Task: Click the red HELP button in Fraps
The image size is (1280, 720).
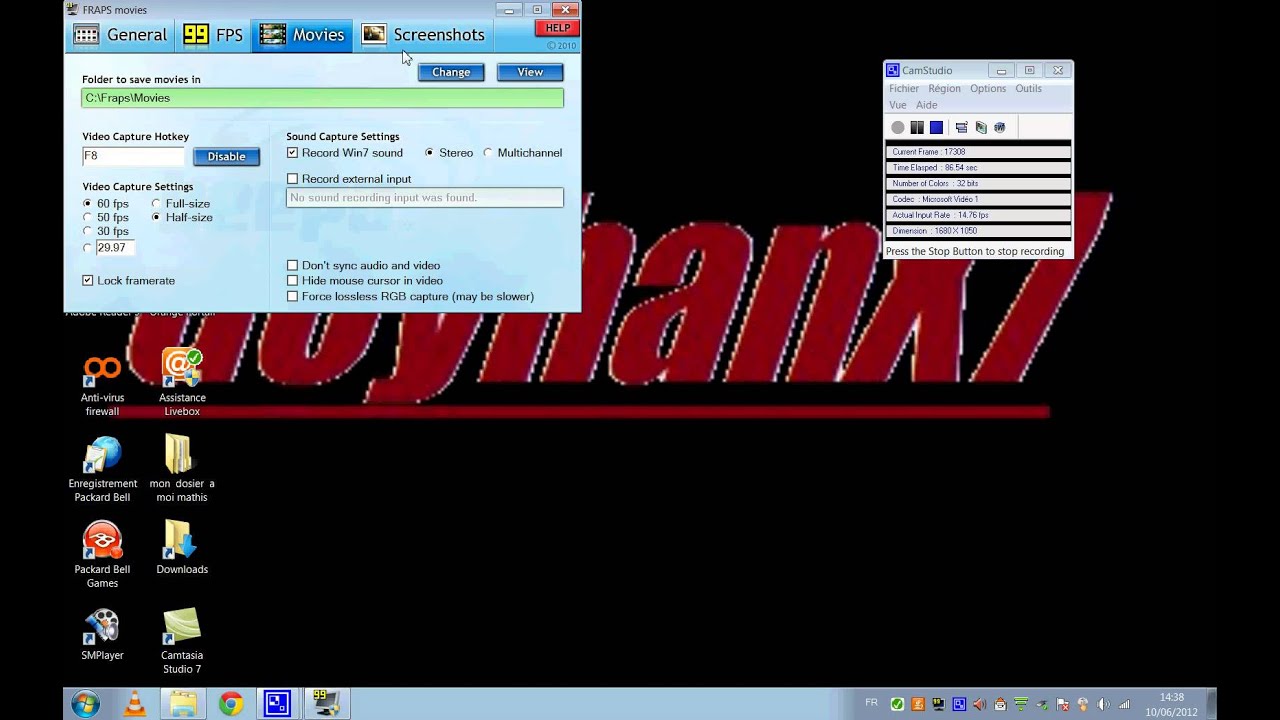Action: click(557, 28)
